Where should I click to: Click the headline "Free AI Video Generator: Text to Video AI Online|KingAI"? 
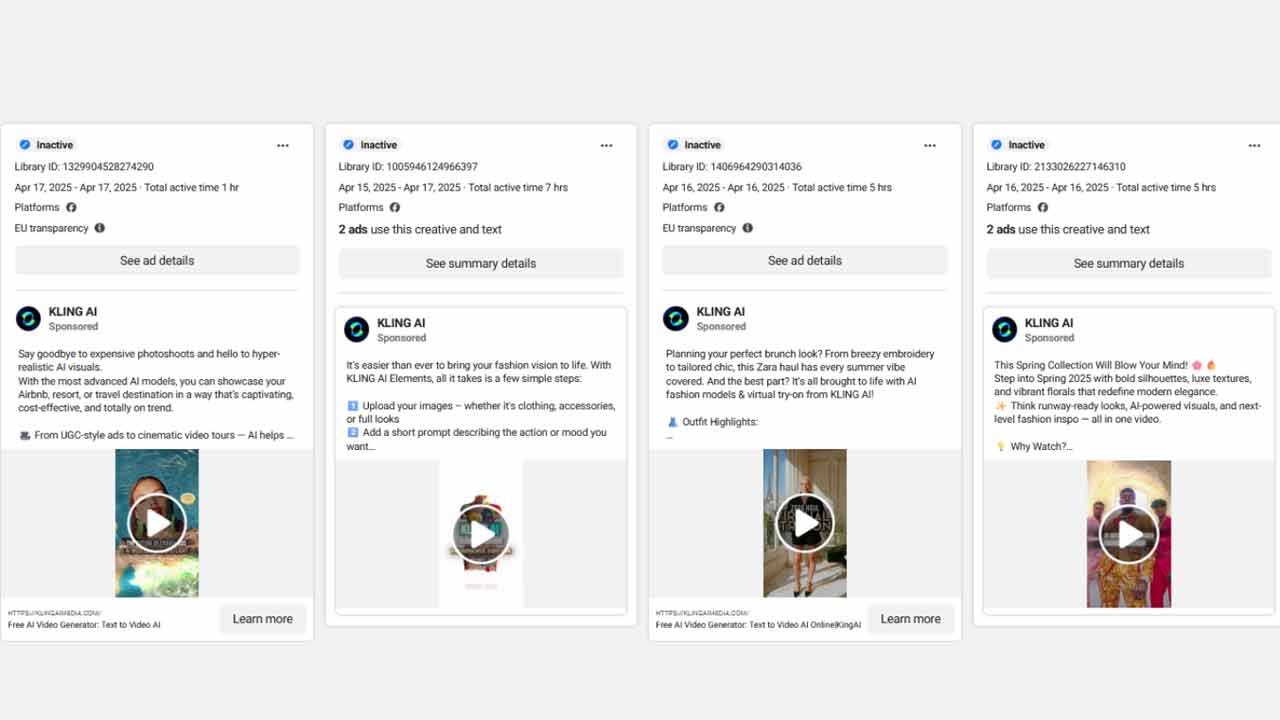758,625
